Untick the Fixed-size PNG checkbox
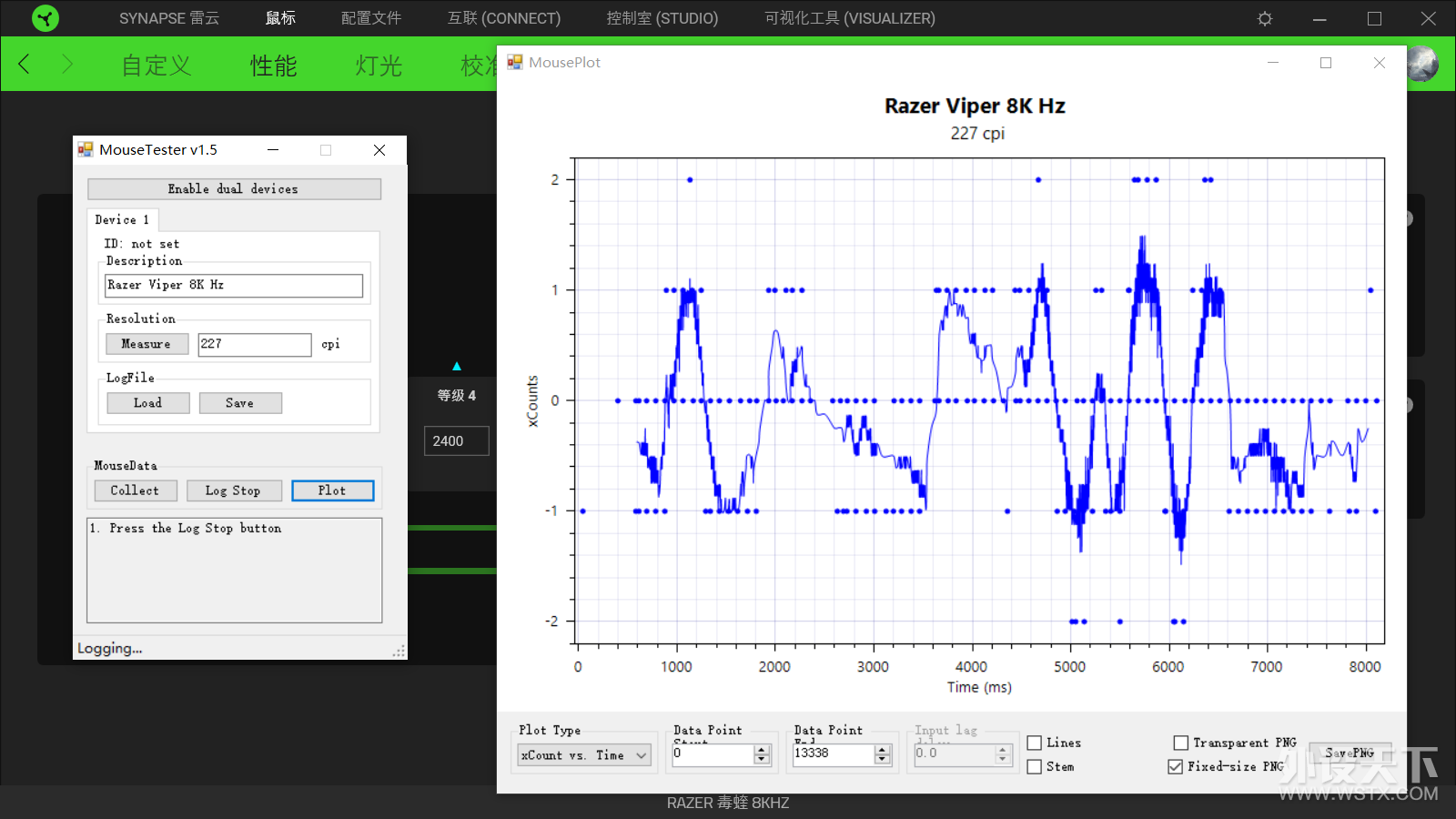Screen dimensions: 1456x819 pos(1176,766)
